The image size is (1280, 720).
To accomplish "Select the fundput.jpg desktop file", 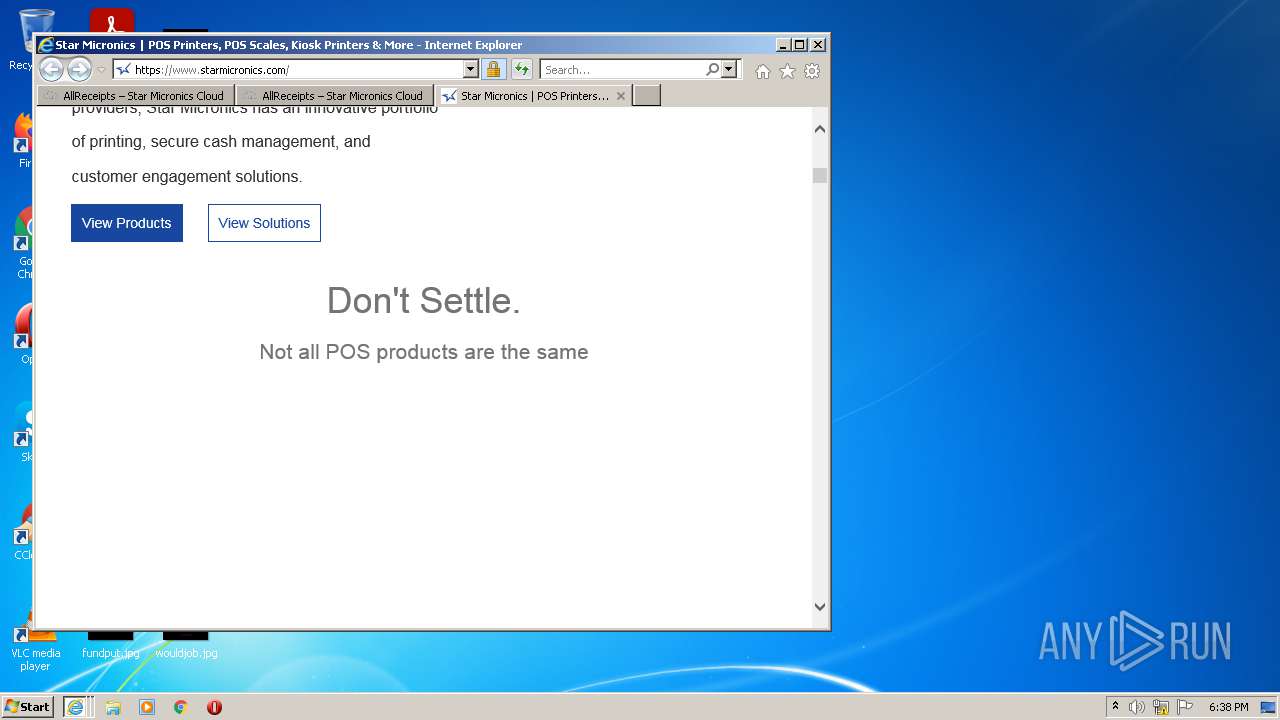I will click(110, 645).
